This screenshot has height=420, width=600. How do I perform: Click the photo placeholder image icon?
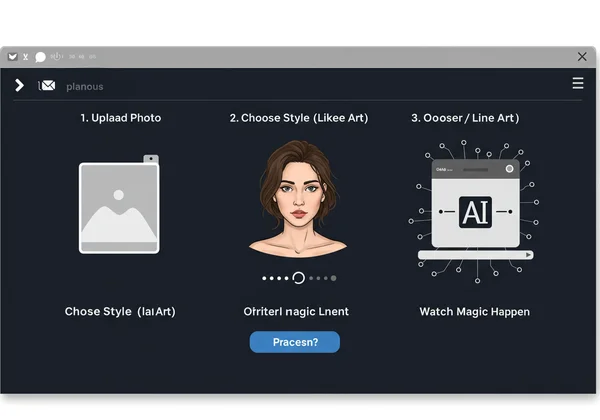click(x=119, y=208)
